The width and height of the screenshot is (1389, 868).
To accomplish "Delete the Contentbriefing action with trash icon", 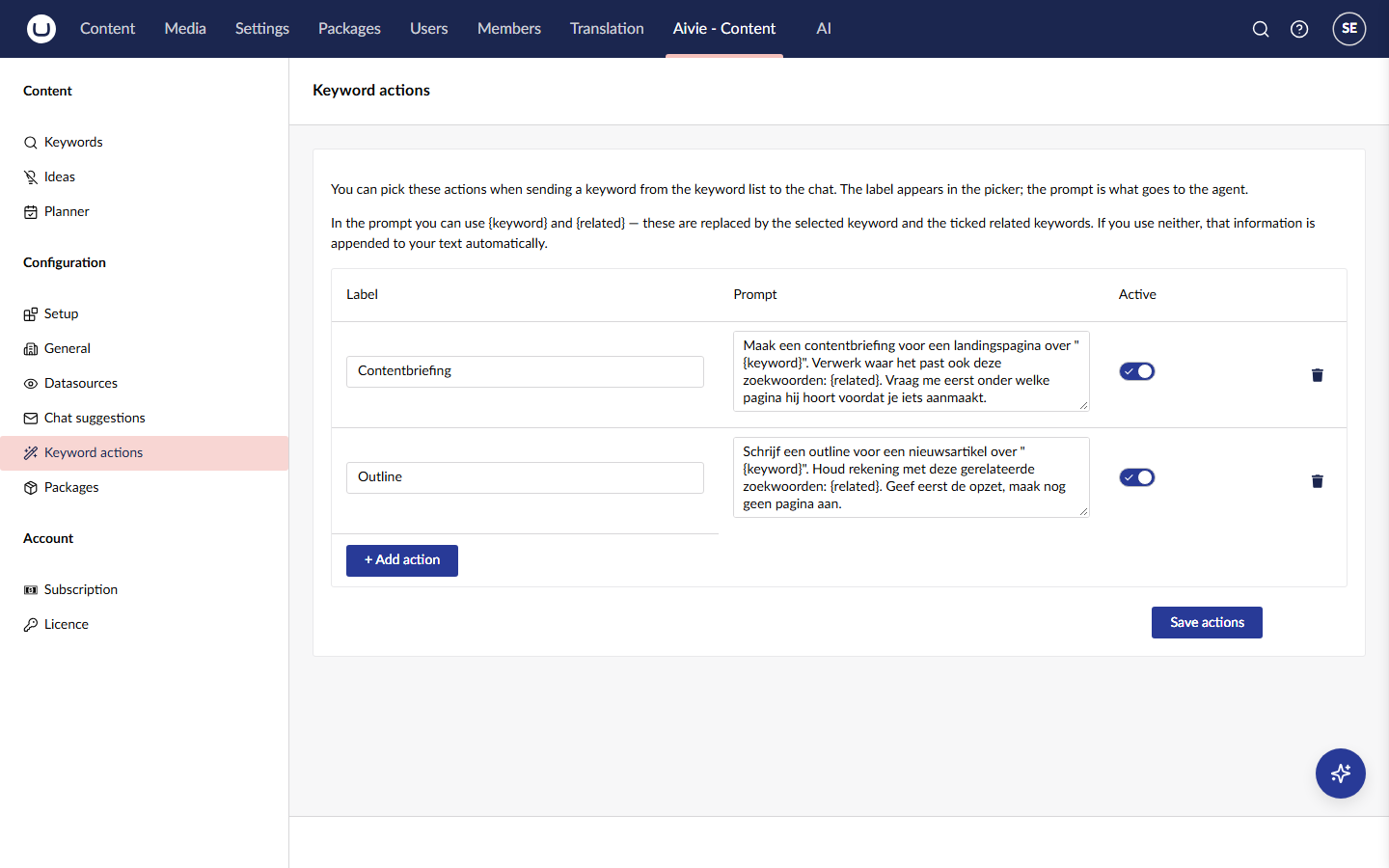I will point(1318,375).
